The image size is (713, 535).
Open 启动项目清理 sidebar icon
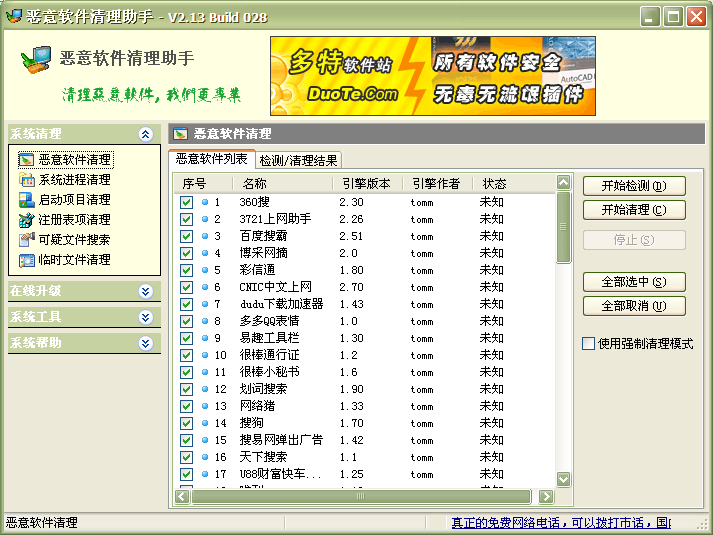[26, 200]
